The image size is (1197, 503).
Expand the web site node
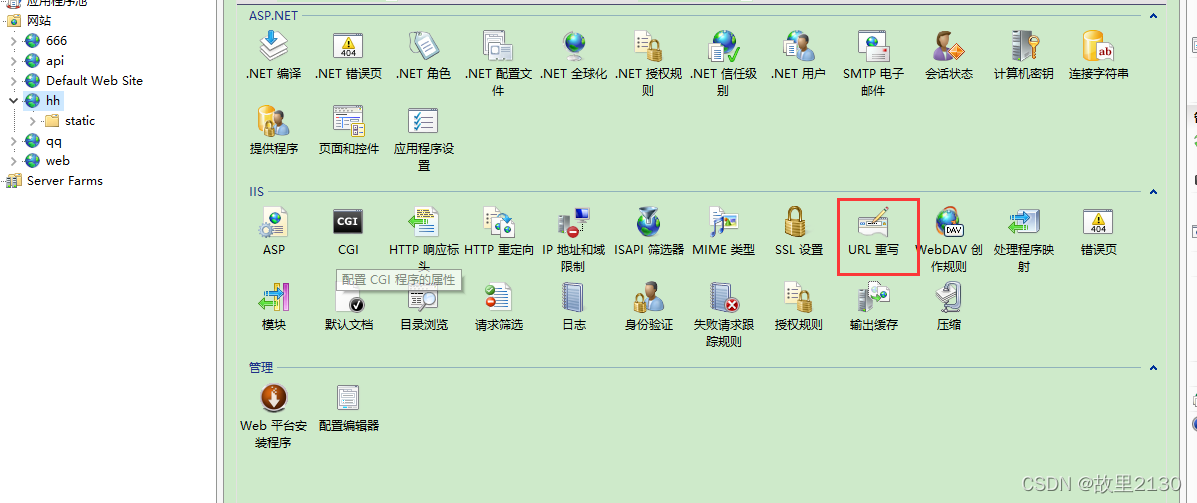coord(14,160)
